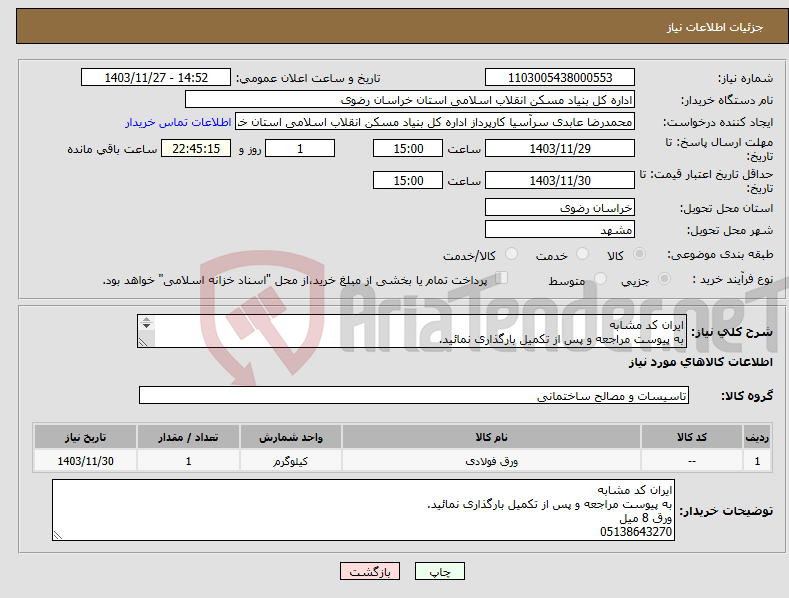Viewport: 789px width, 598px height.
Task: Grab the resize handle of توضیحات خریدار box
Action: coord(58,535)
